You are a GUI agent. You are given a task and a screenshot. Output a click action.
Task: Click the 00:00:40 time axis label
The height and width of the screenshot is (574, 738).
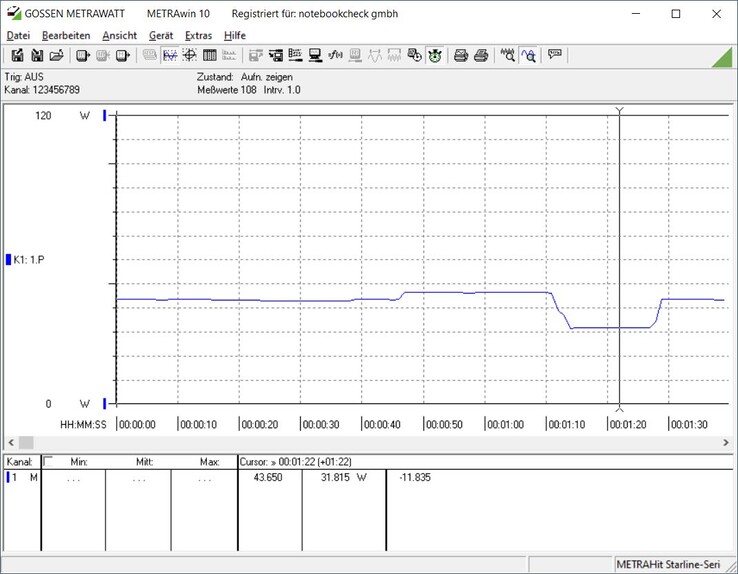coord(382,424)
